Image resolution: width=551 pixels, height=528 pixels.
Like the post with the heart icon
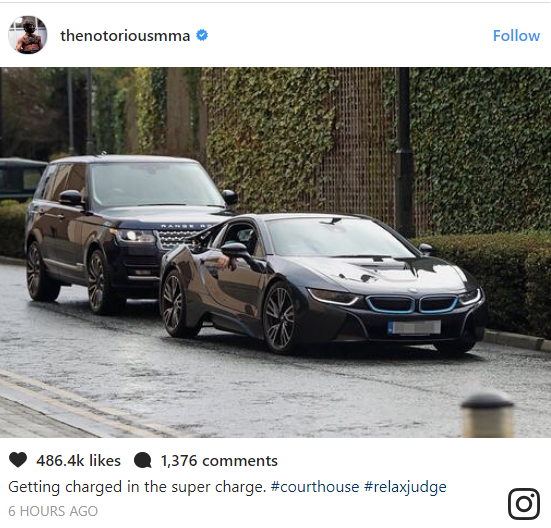pos(18,460)
